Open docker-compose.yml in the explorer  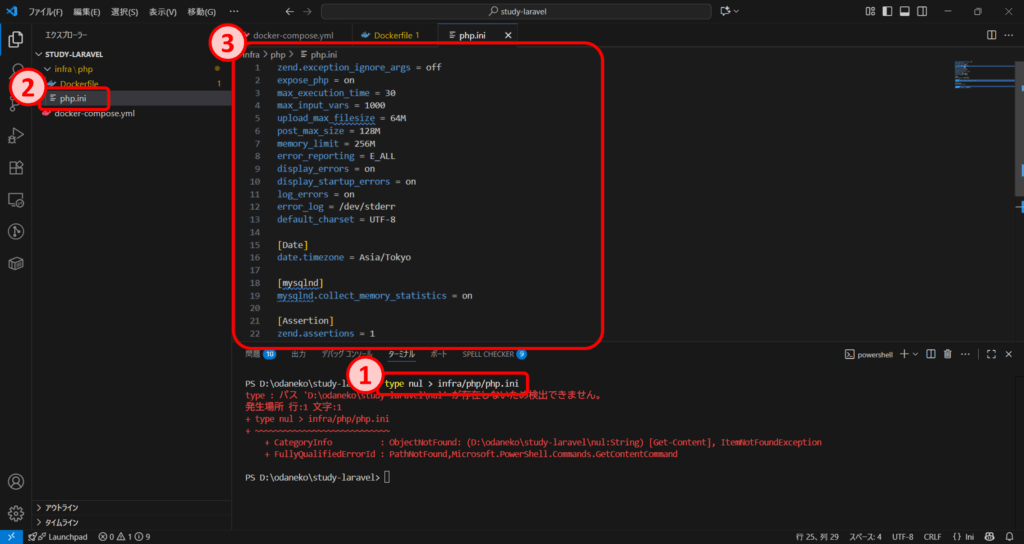tap(94, 113)
